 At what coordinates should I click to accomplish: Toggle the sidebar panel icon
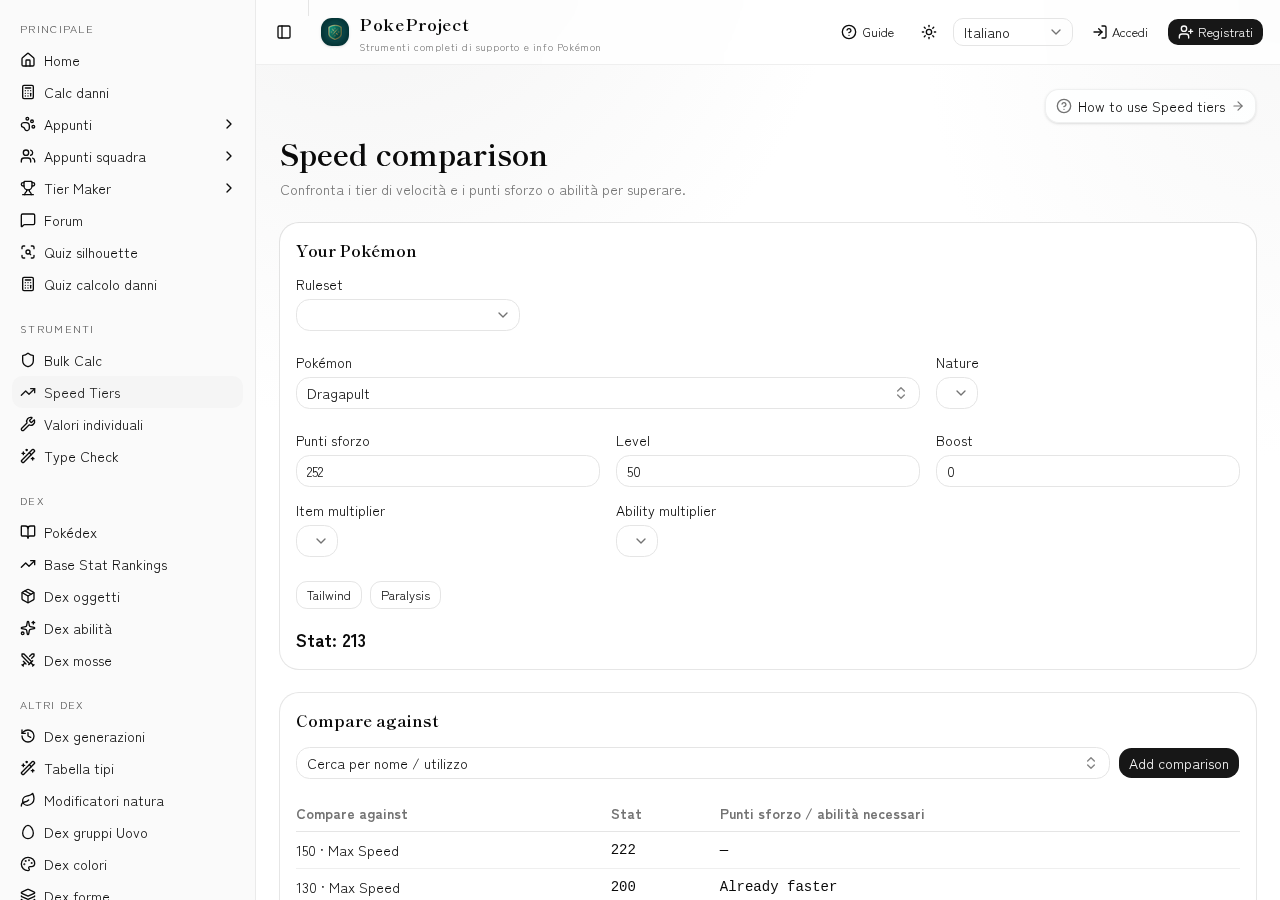(x=284, y=32)
